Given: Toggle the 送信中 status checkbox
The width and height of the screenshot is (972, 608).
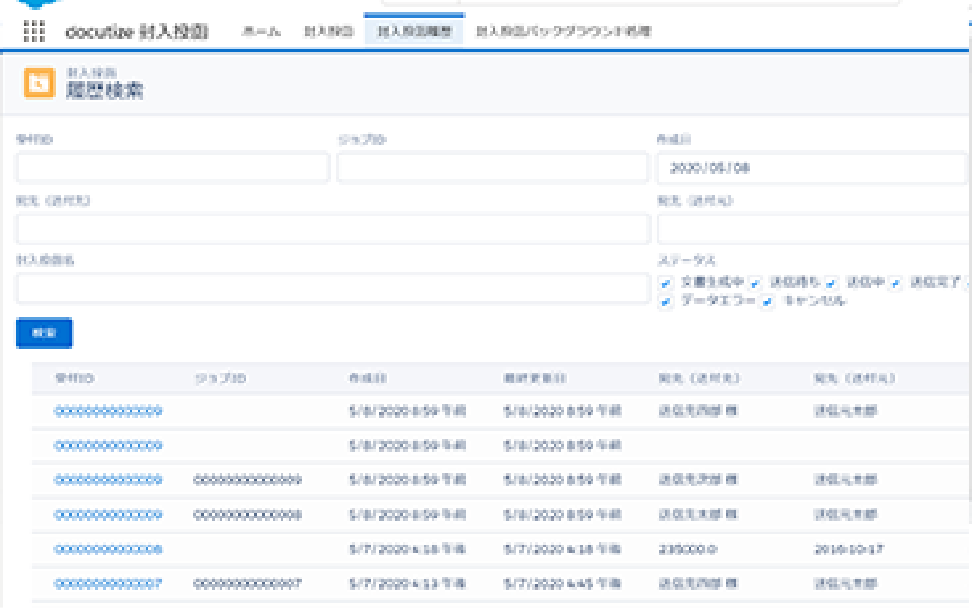Looking at the screenshot, I should [x=831, y=283].
